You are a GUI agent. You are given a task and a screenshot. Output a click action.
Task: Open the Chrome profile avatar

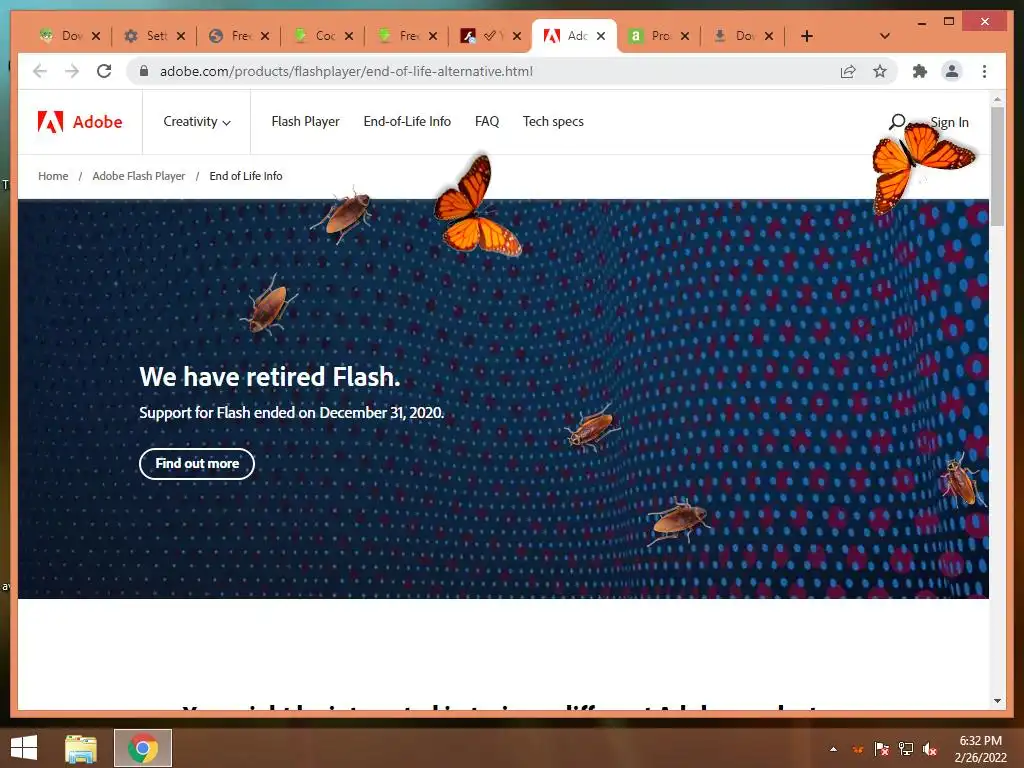click(x=952, y=71)
